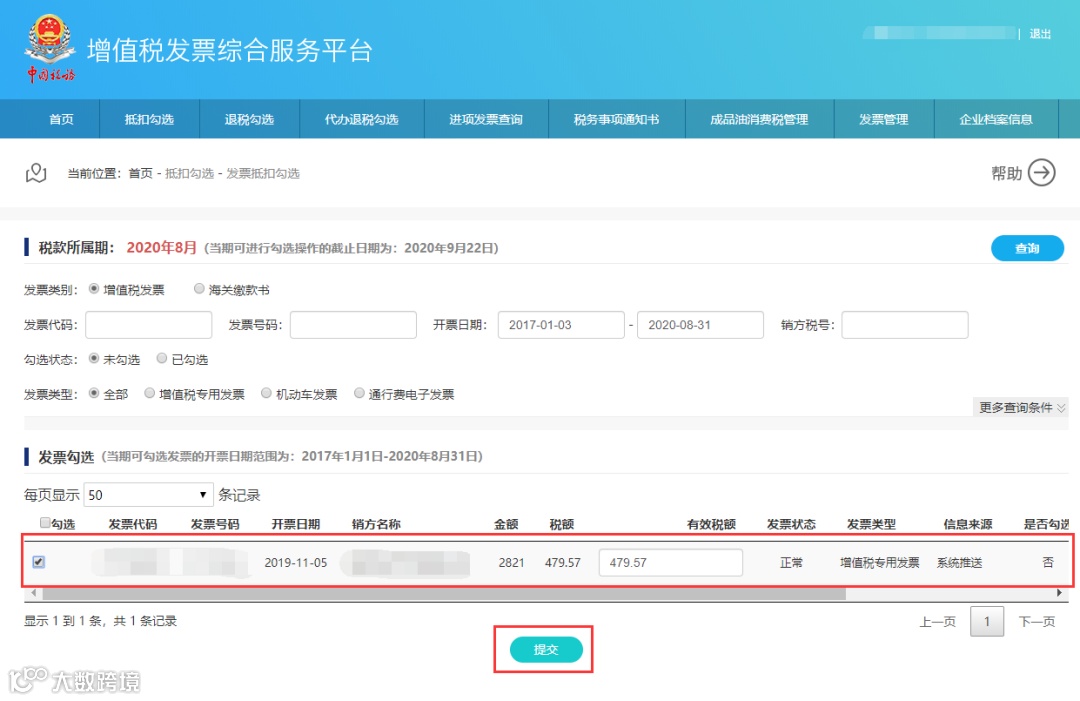Viewport: 1080px width, 701px height.
Task: Toggle the select-all 勾选 header checkbox
Action: [45, 523]
